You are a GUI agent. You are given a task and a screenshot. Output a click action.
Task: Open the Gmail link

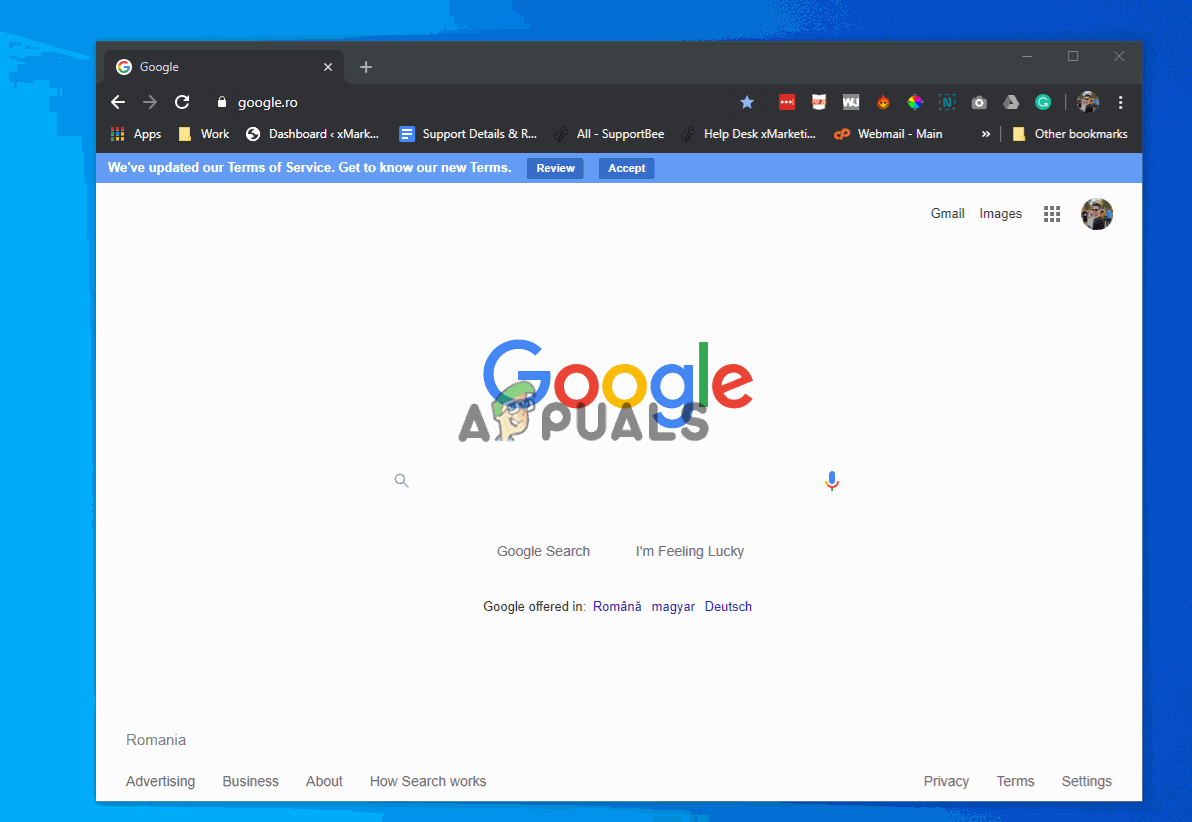[947, 214]
